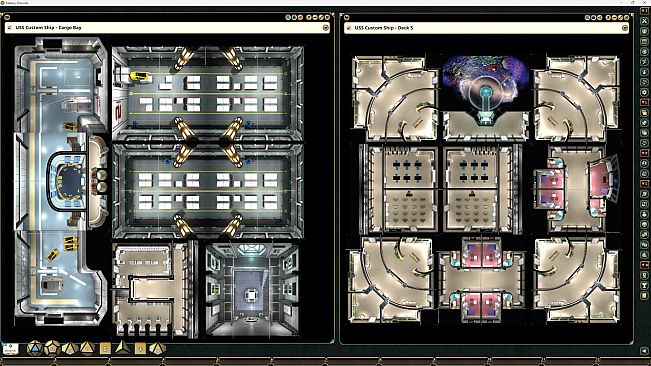Minimize the Cargo Bay window with its dash icon
Image resolution: width=651 pixels, height=366 pixels.
[315, 17]
